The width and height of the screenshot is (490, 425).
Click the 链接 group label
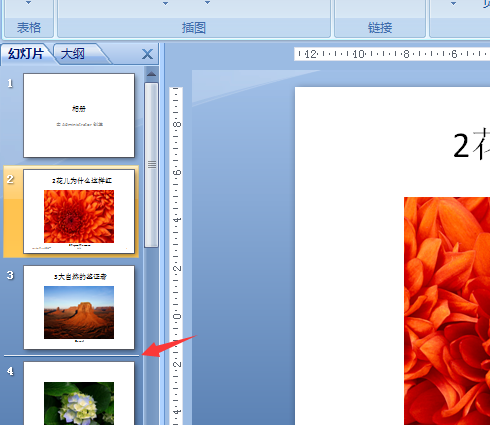380,28
